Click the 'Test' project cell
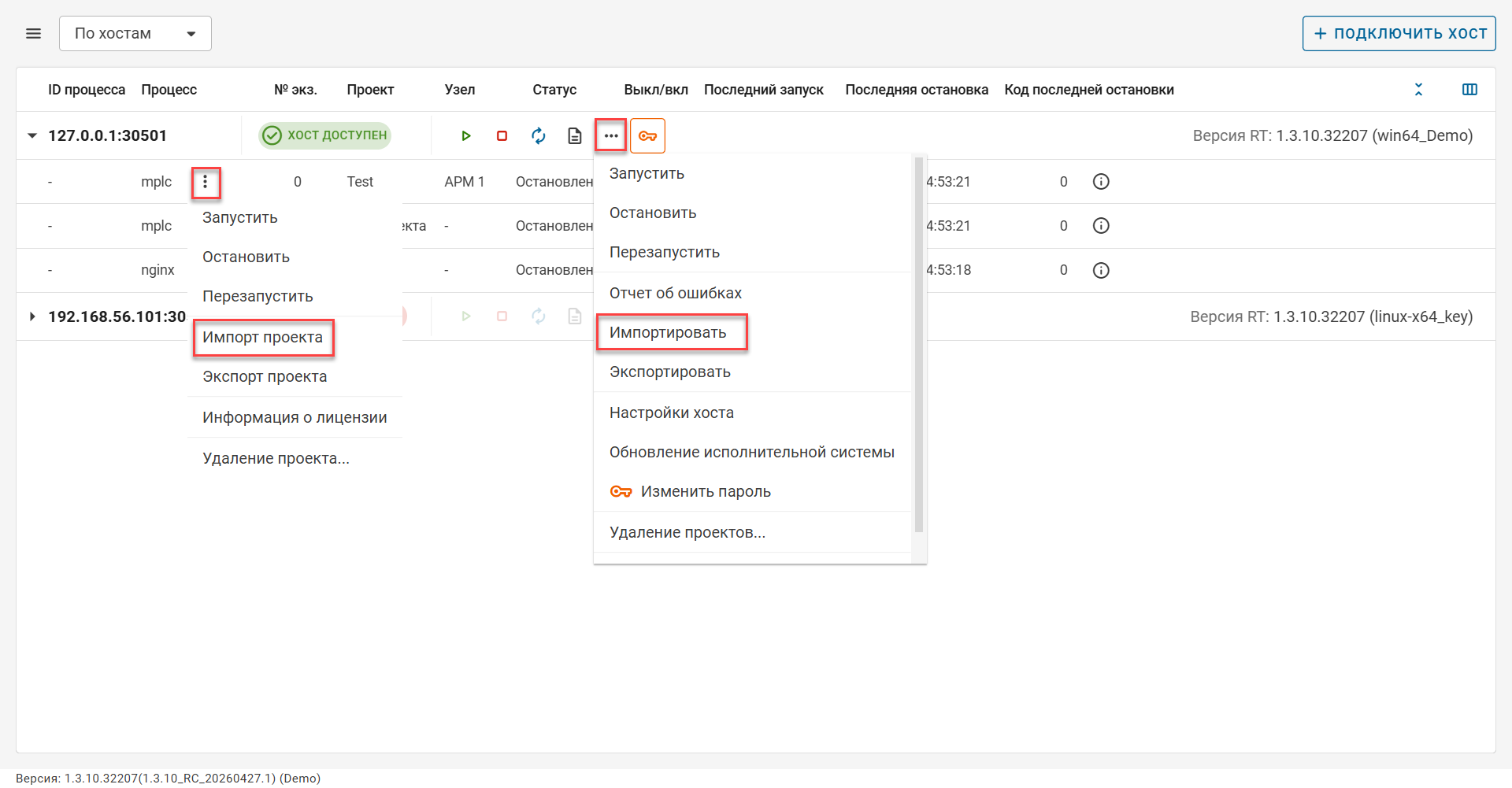Image resolution: width=1512 pixels, height=788 pixels. [360, 182]
